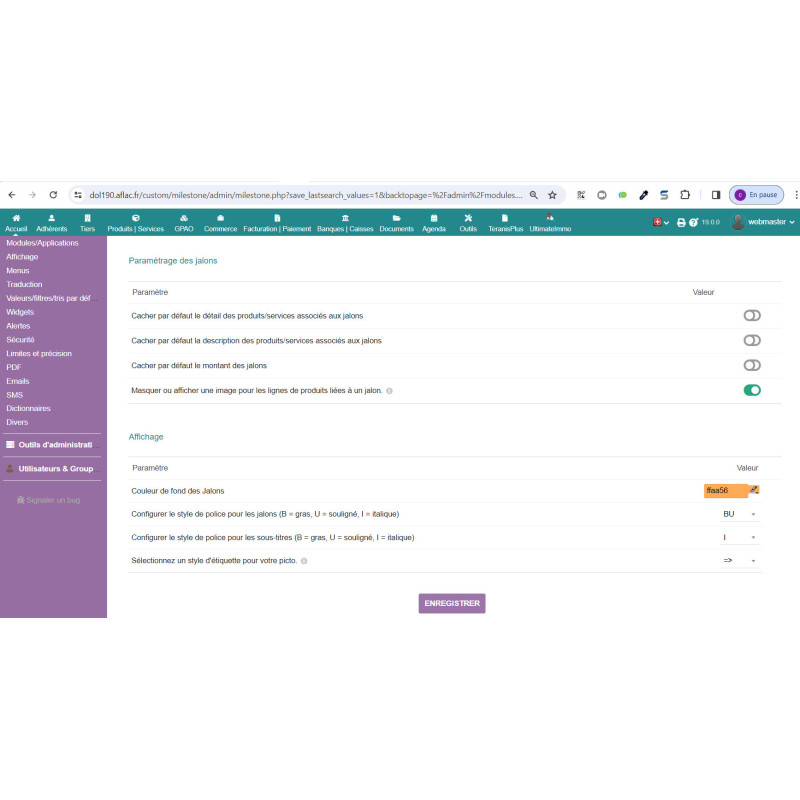Open the subtitle font style dropdown
The height and width of the screenshot is (800, 800).
pyautogui.click(x=740, y=537)
